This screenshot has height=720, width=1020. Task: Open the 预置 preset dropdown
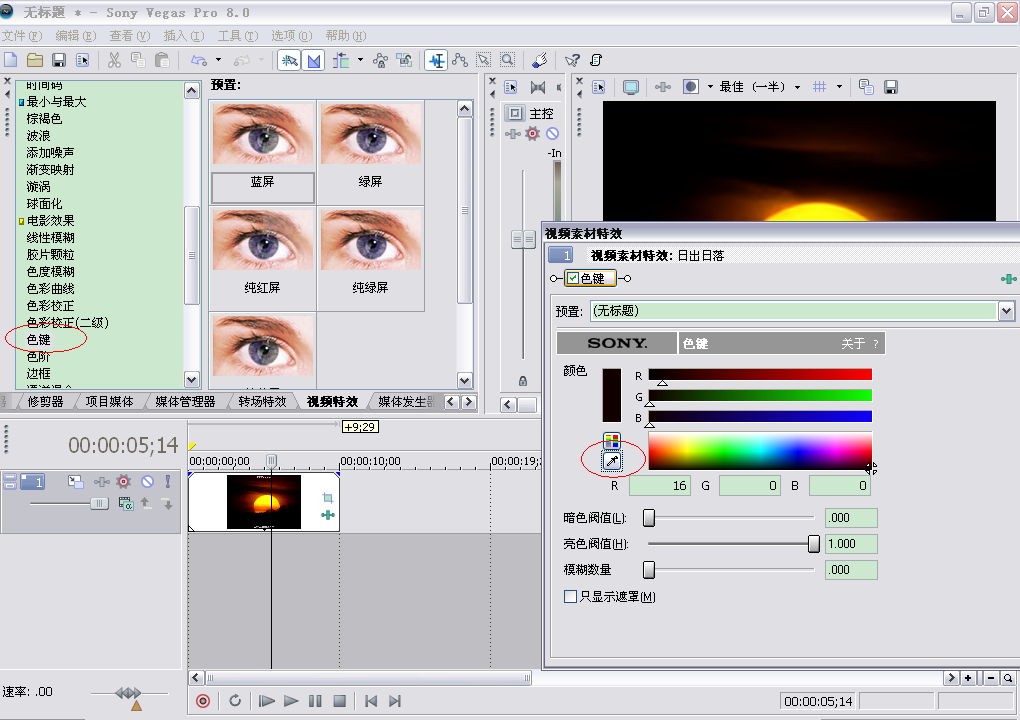(1006, 311)
